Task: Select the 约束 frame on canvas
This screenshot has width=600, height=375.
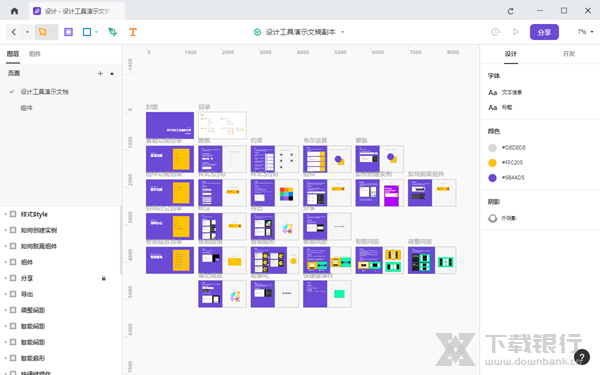Action: click(x=275, y=159)
